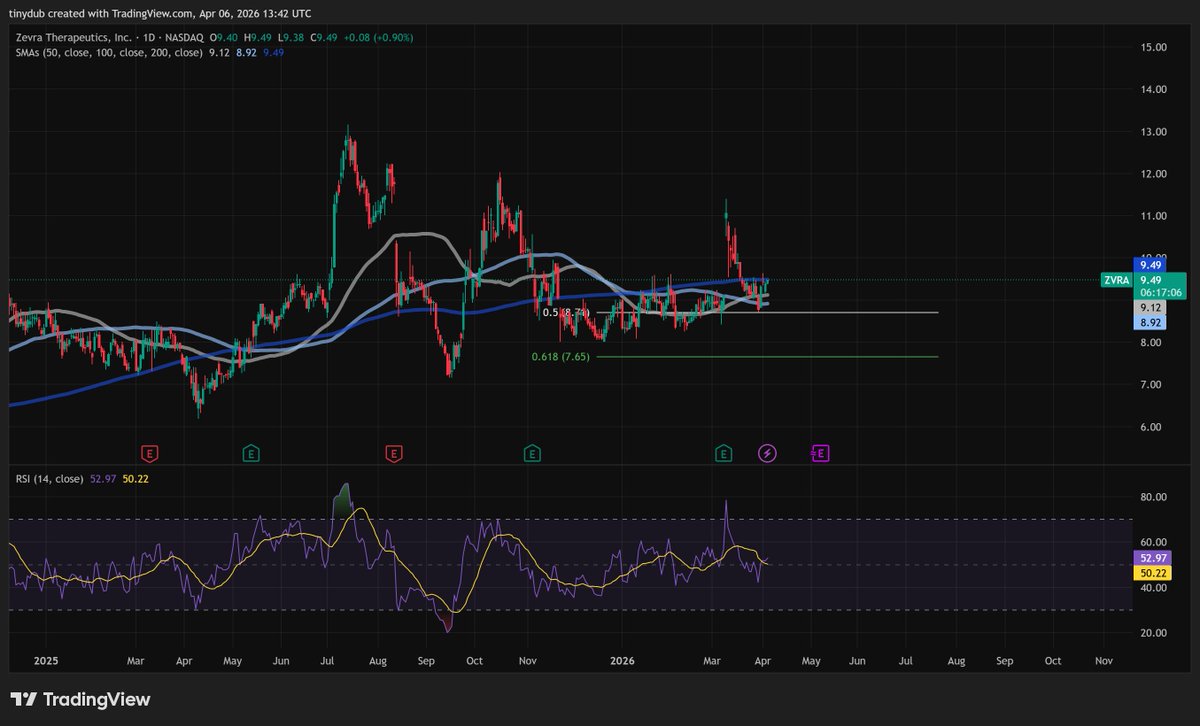Click the +0.08 (+0.90%) change value
This screenshot has height=726, width=1200.
377,37
